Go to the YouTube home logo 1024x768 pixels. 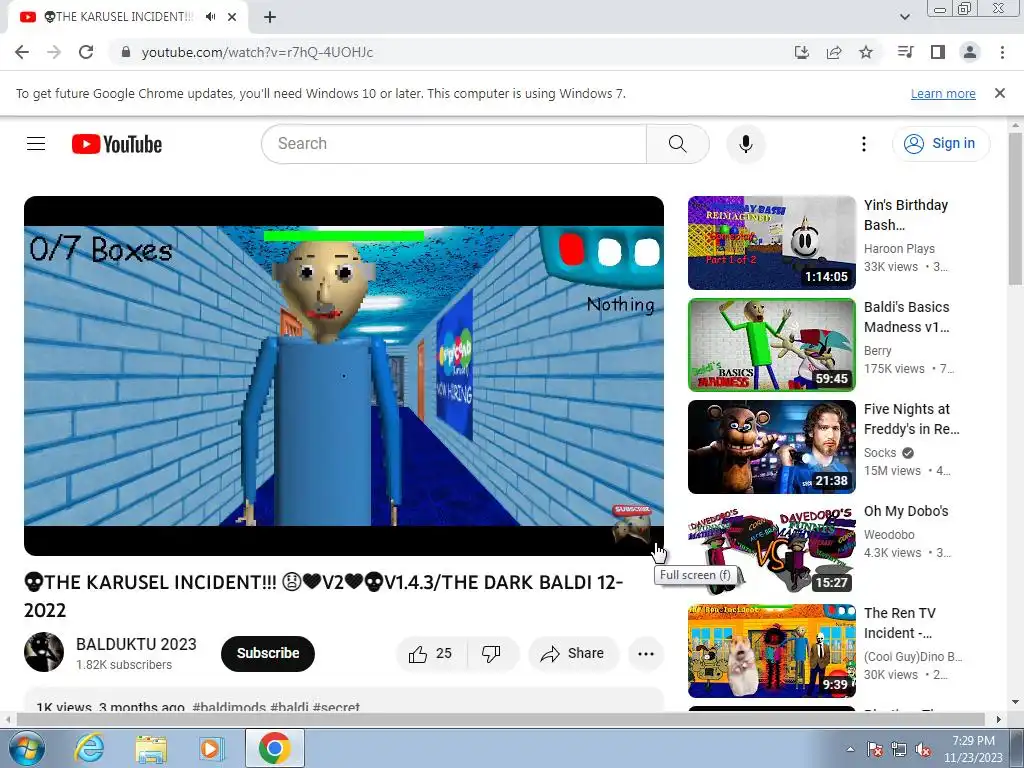click(117, 144)
